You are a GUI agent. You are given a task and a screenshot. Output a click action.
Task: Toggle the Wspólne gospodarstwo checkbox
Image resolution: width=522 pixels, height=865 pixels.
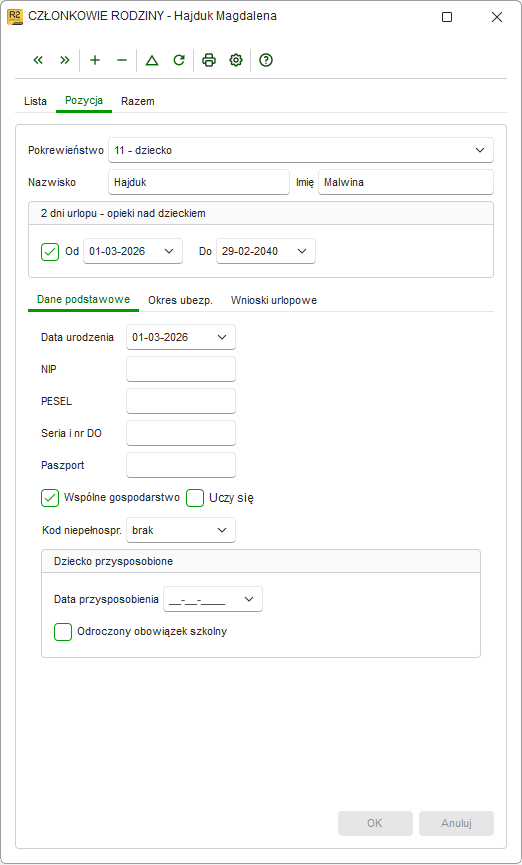coord(50,498)
